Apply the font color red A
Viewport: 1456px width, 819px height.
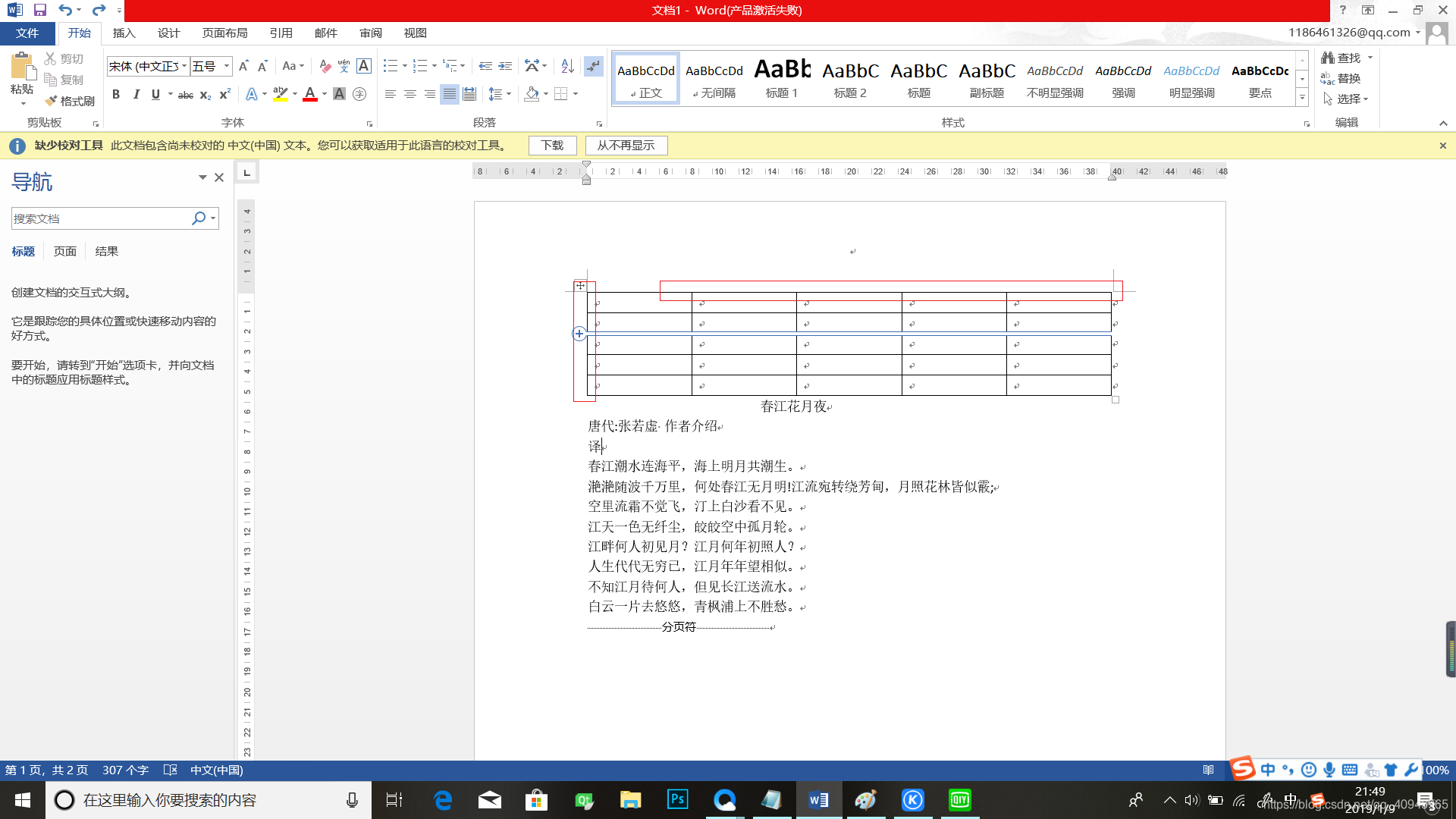click(x=309, y=94)
